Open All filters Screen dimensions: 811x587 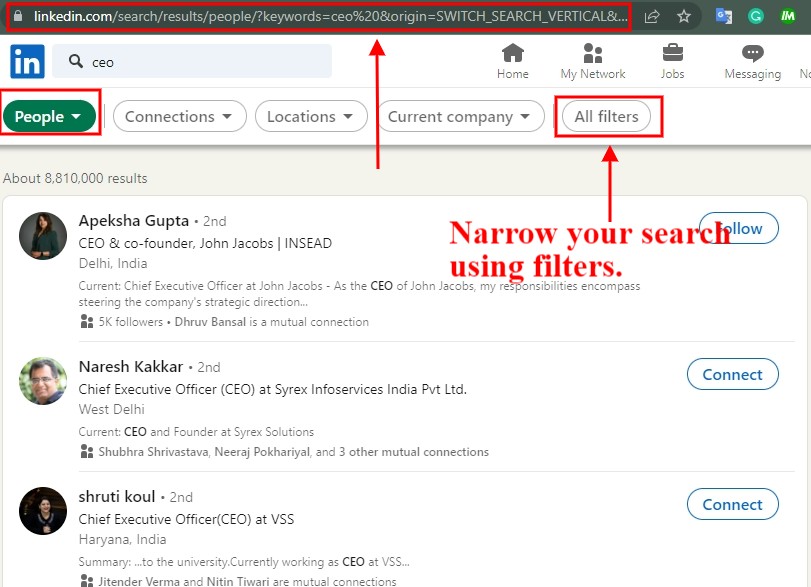click(608, 116)
